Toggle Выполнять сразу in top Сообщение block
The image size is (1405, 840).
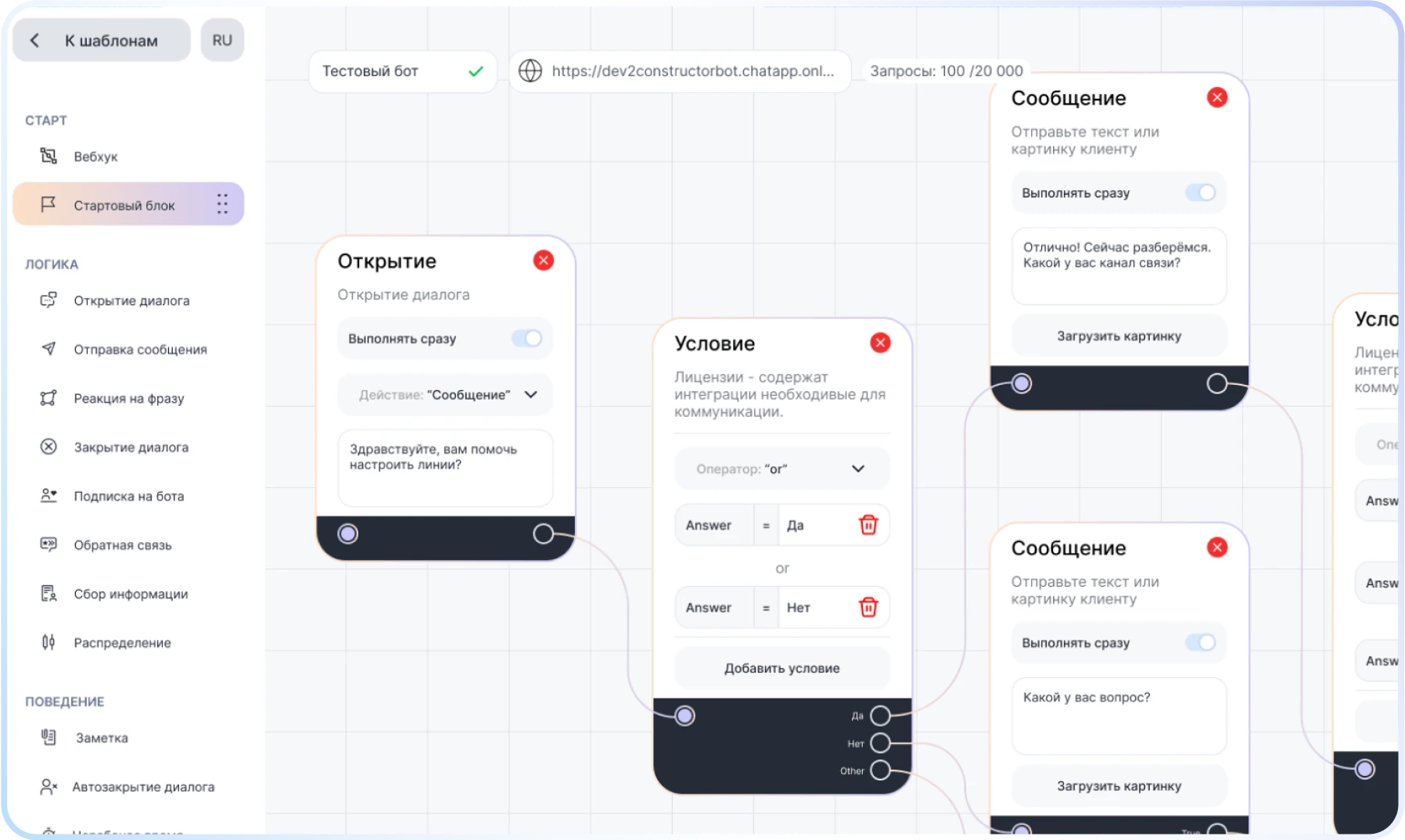click(1200, 192)
